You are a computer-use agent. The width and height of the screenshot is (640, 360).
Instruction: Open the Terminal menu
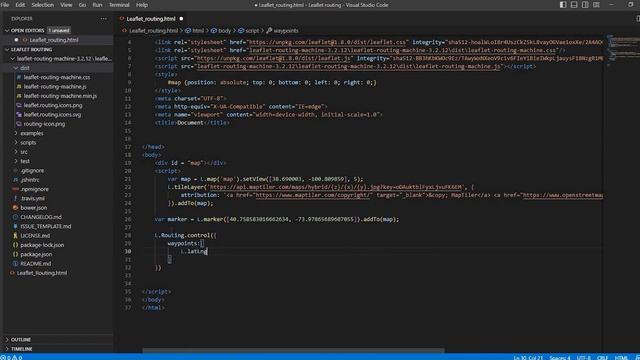click(x=119, y=5)
